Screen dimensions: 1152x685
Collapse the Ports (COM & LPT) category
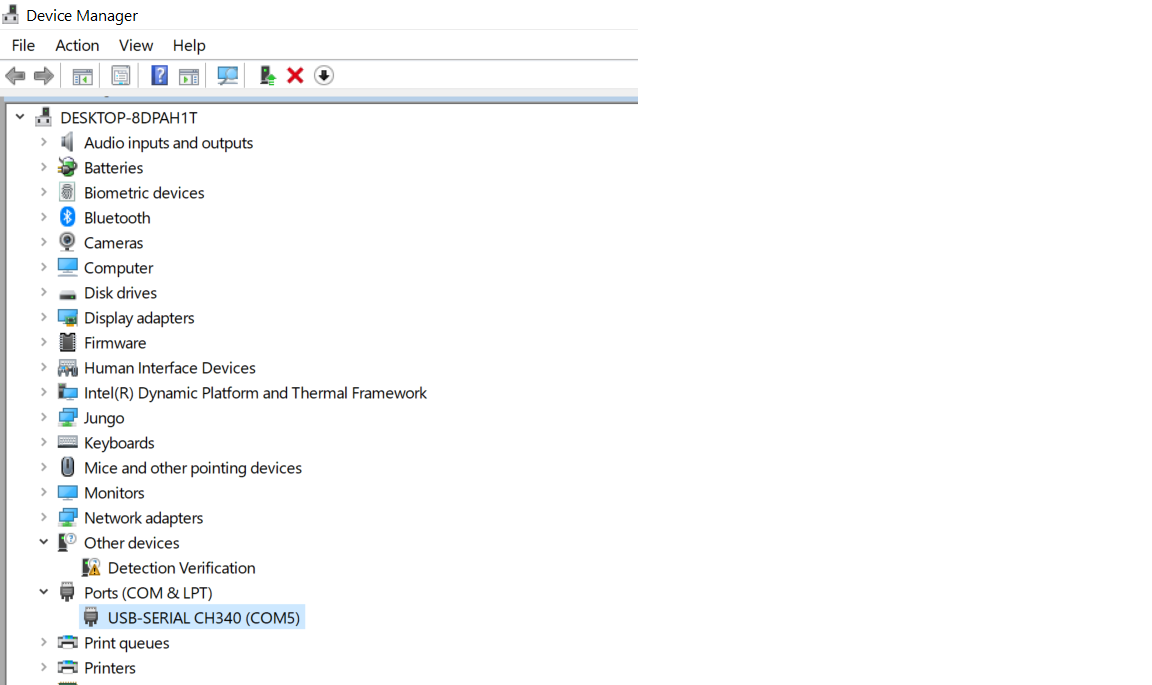click(43, 592)
